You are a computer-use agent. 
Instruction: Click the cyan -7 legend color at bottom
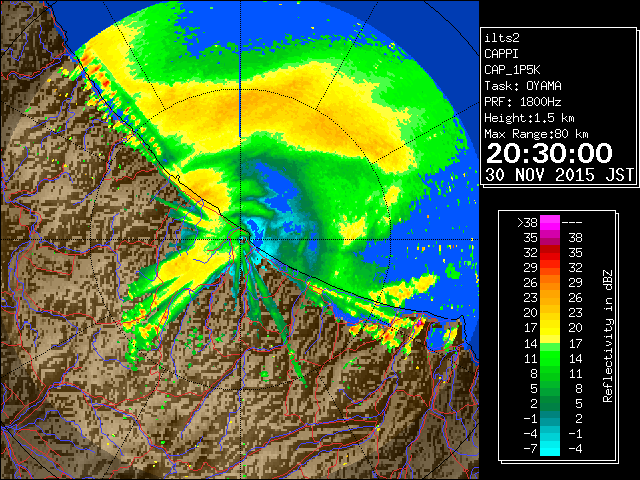pyautogui.click(x=550, y=448)
